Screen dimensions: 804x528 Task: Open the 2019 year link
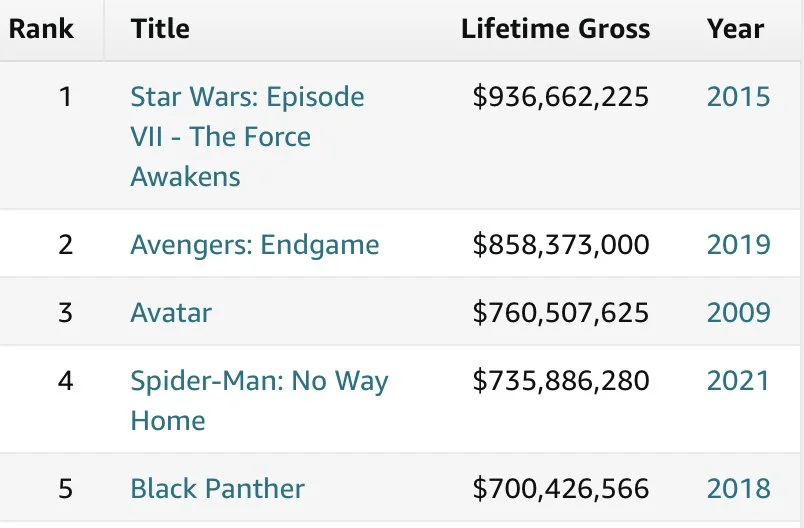click(x=738, y=245)
